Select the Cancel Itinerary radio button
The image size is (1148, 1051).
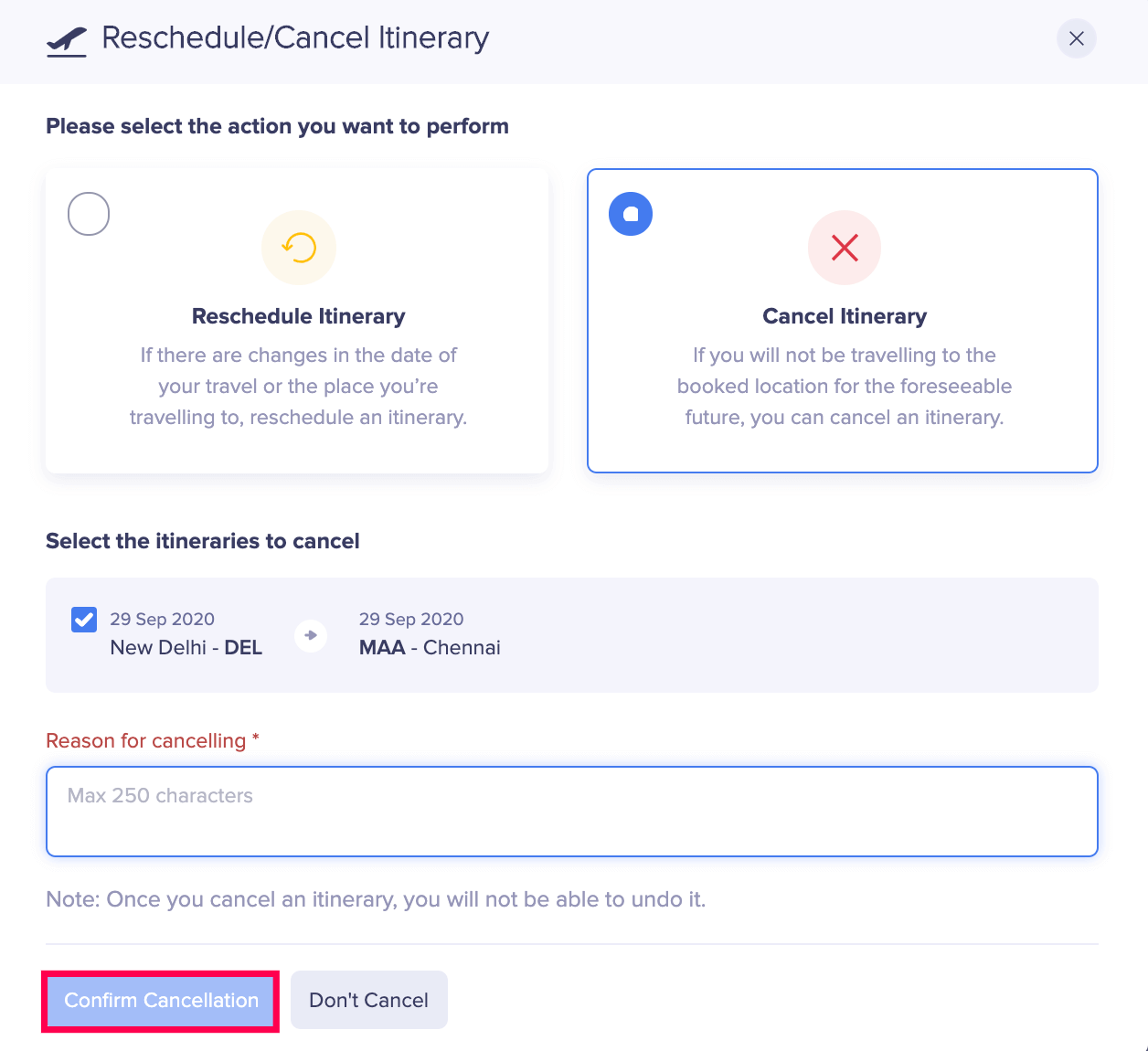[x=631, y=214]
